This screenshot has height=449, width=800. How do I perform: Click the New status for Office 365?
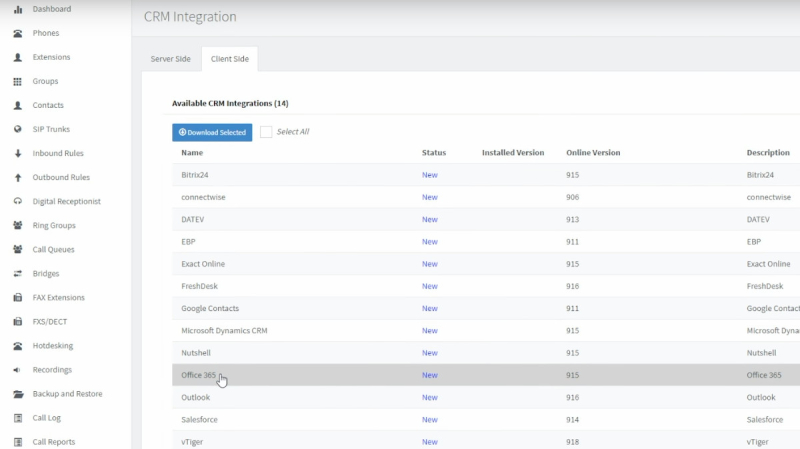click(430, 375)
